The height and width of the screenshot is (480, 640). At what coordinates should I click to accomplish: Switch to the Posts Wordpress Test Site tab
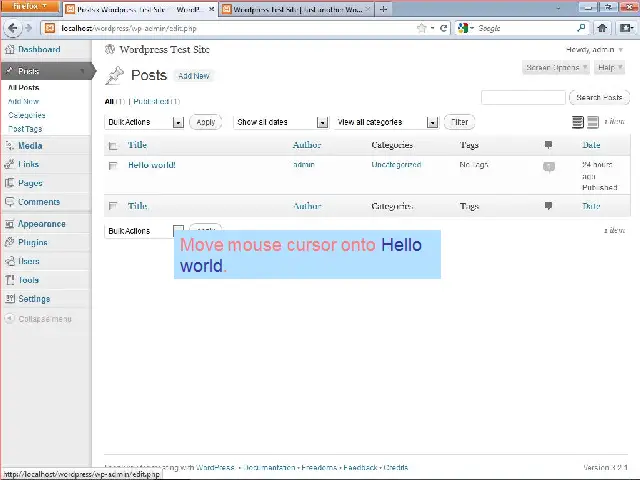coord(140,9)
